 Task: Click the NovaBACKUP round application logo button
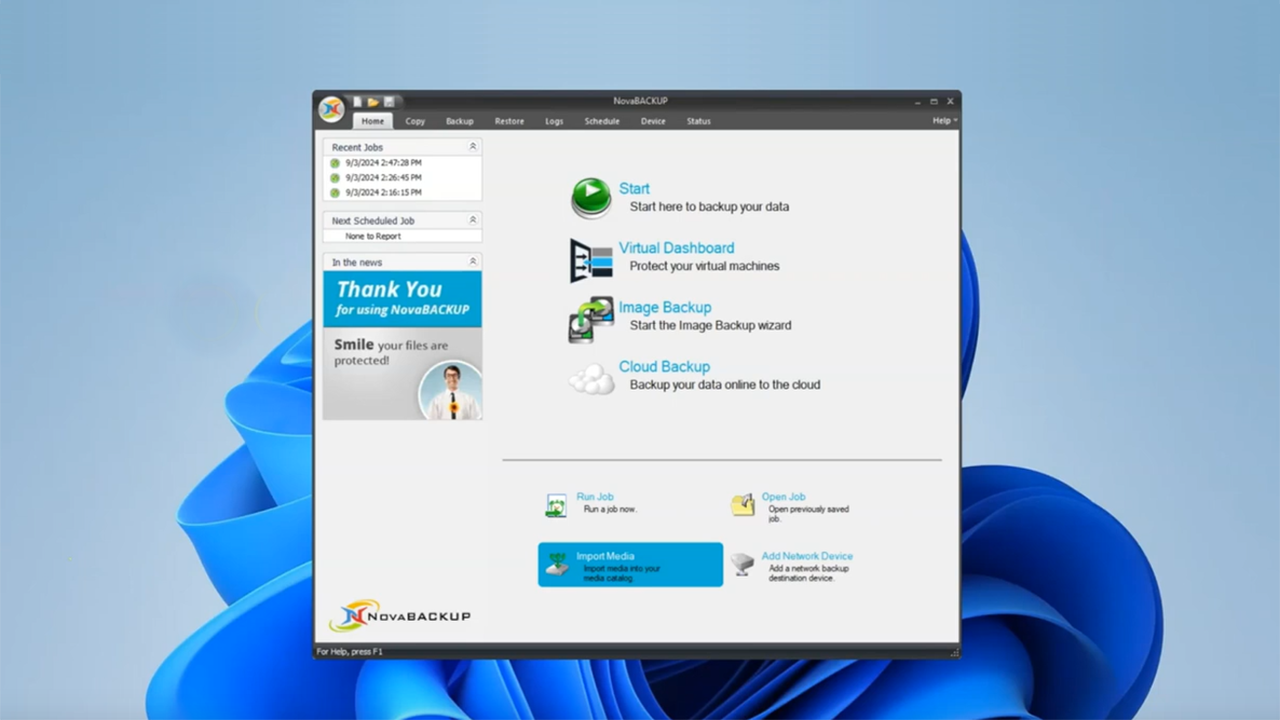pos(331,109)
